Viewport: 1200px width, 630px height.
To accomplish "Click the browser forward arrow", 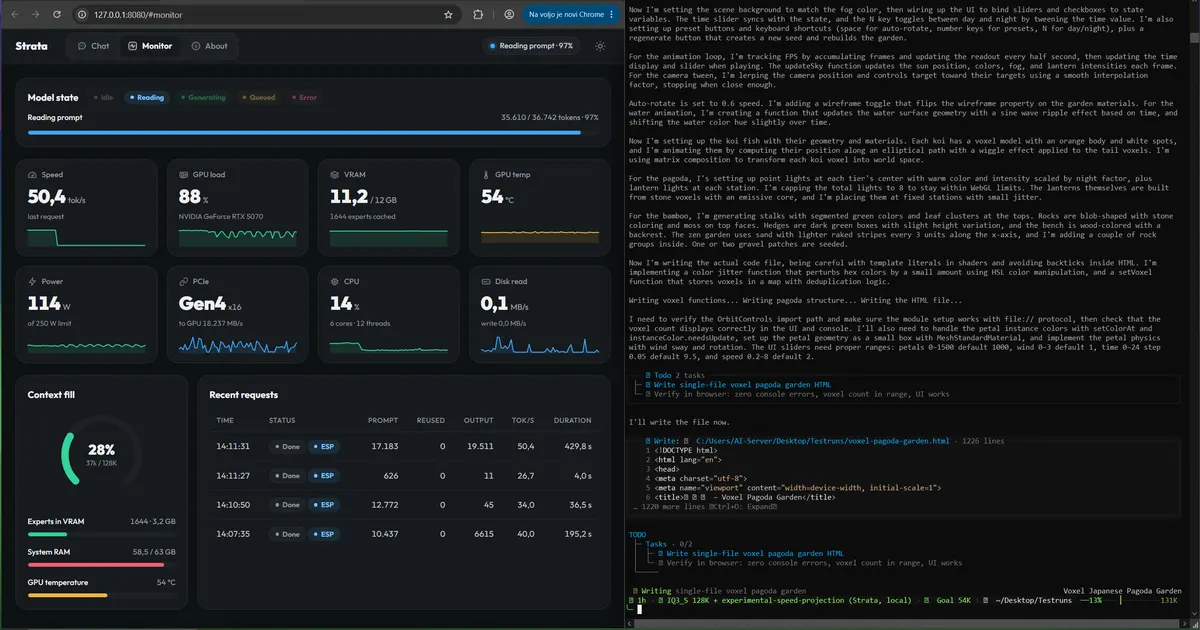I will (37, 15).
